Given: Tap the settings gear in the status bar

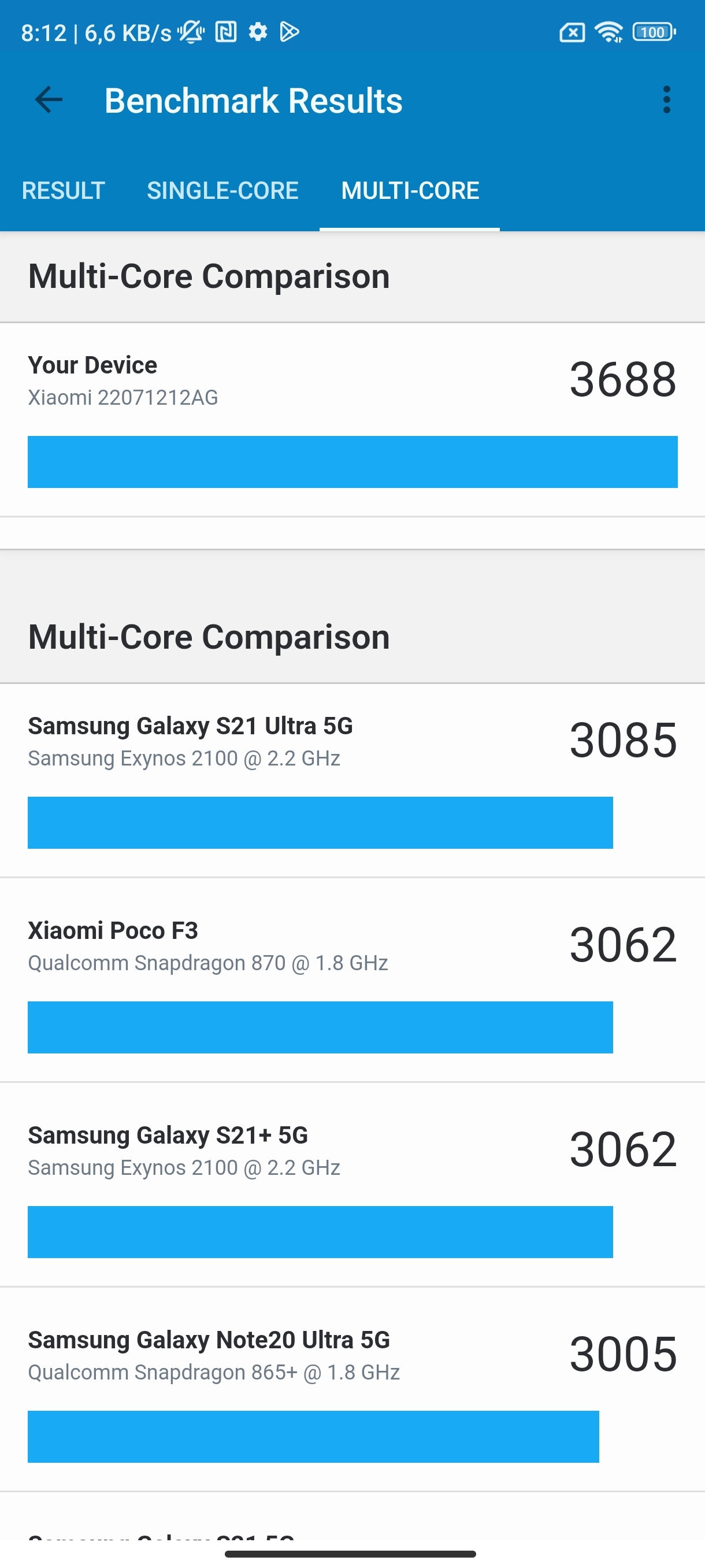Looking at the screenshot, I should point(257,33).
